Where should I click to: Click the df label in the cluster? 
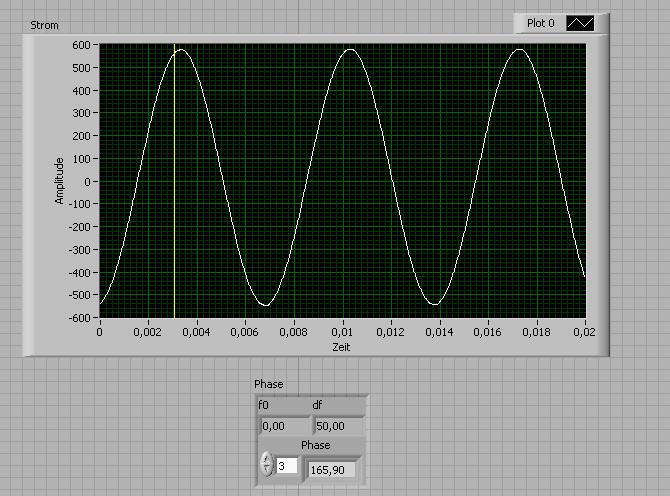[x=318, y=406]
